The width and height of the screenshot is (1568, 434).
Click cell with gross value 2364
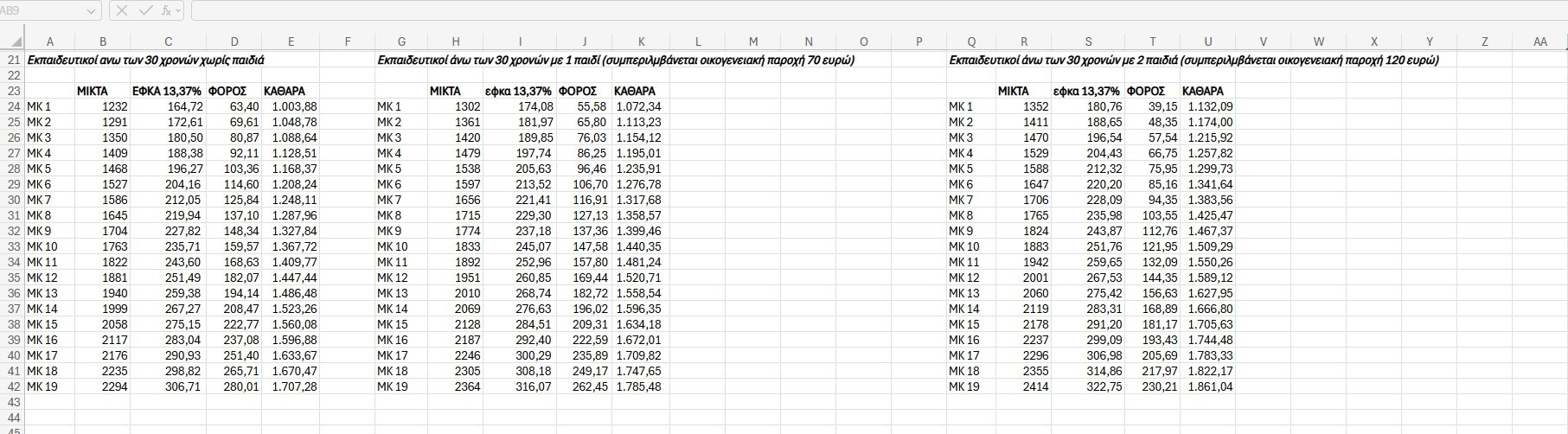coord(457,386)
